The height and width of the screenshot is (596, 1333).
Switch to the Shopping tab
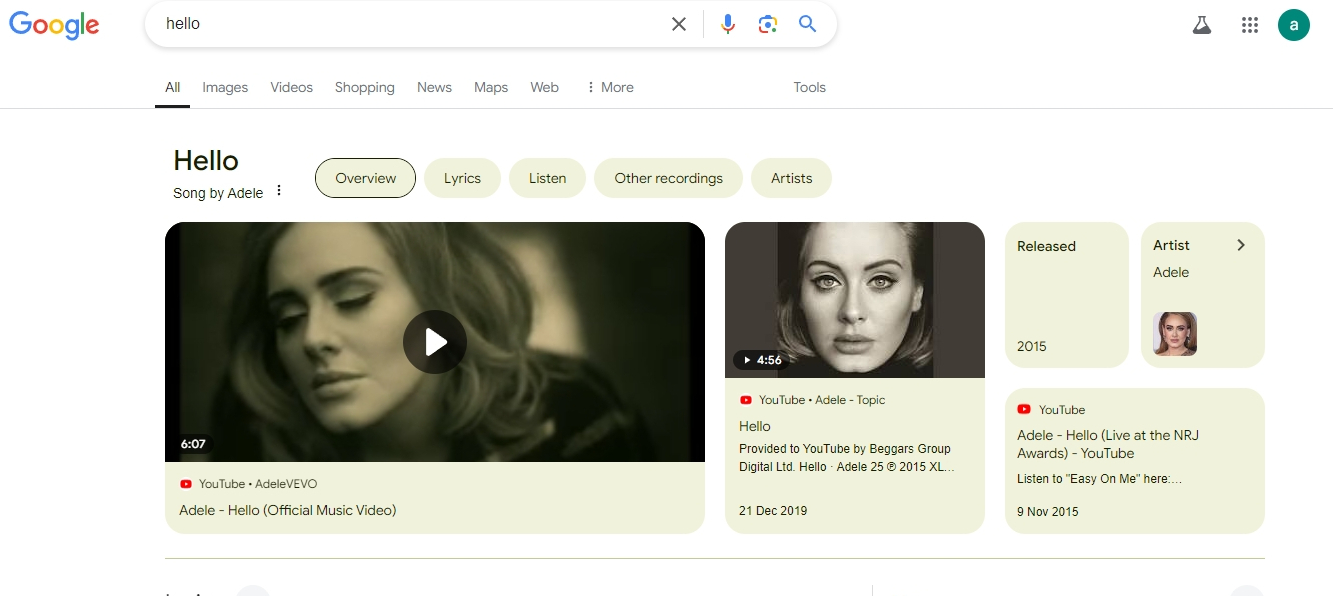[x=365, y=87]
